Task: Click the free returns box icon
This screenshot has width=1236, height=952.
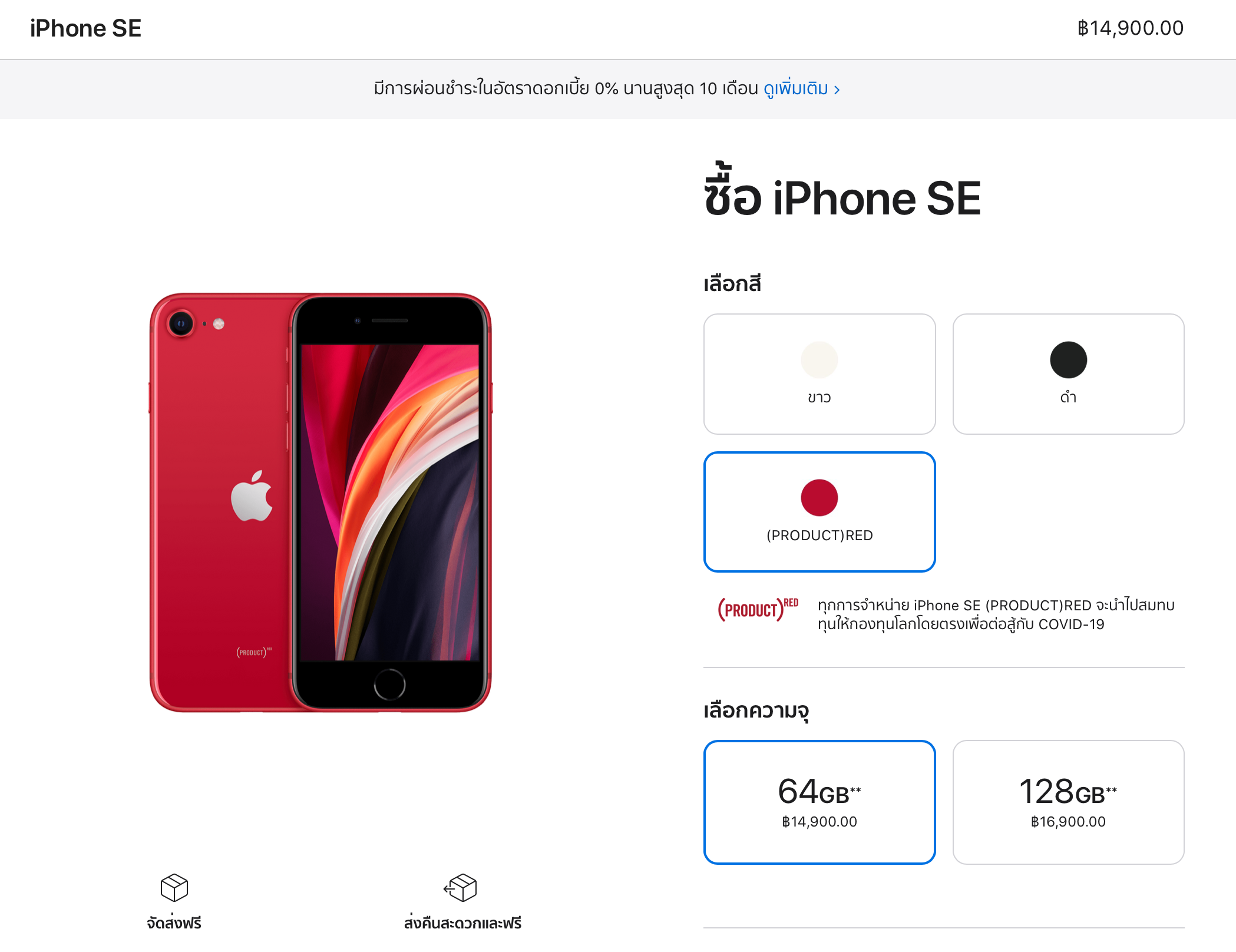Action: [460, 887]
